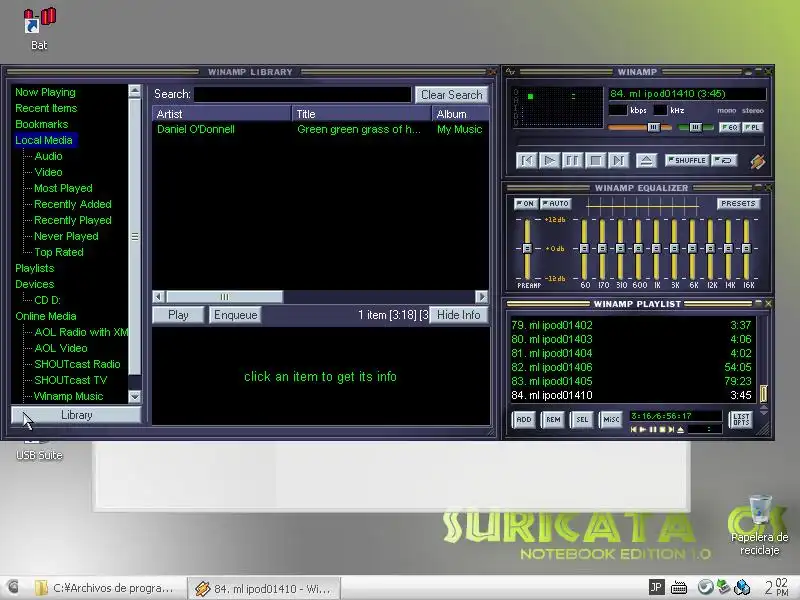Open the equalizer PRESETS menu

pyautogui.click(x=738, y=204)
